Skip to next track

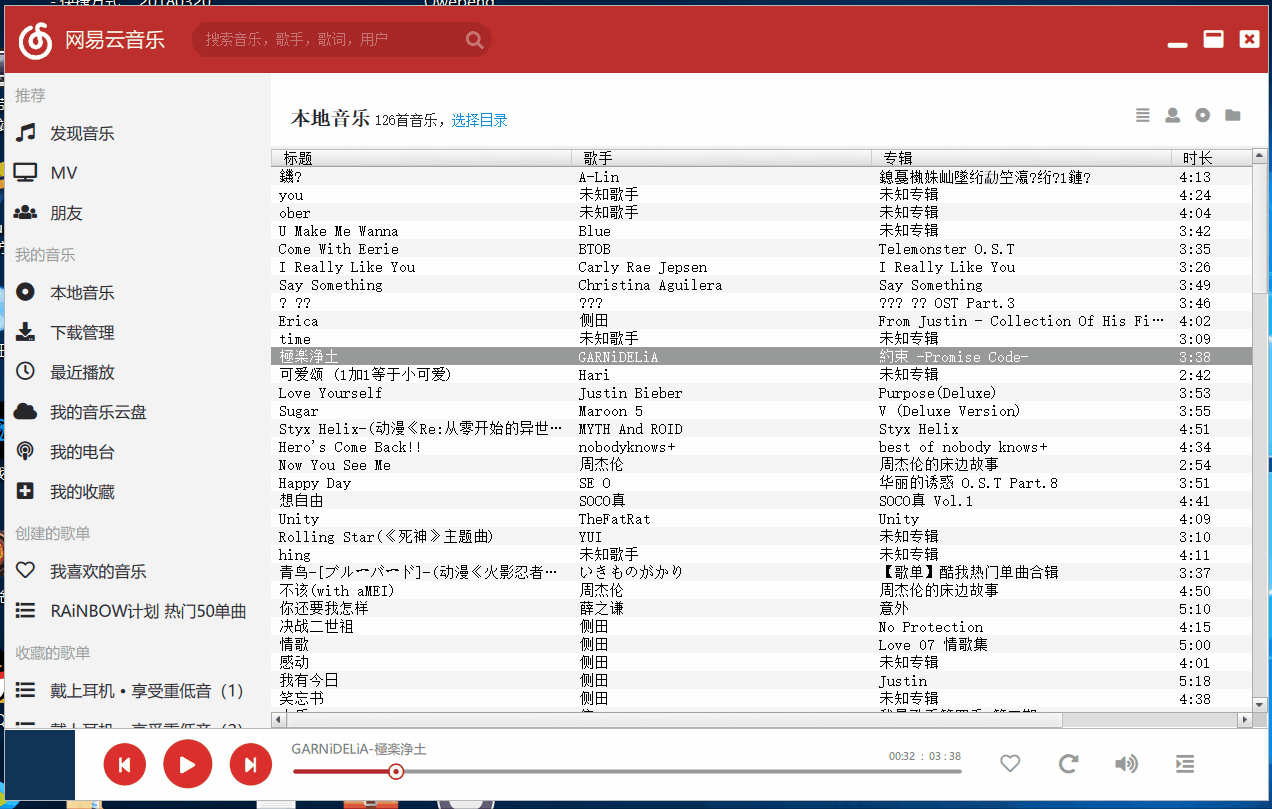[250, 765]
